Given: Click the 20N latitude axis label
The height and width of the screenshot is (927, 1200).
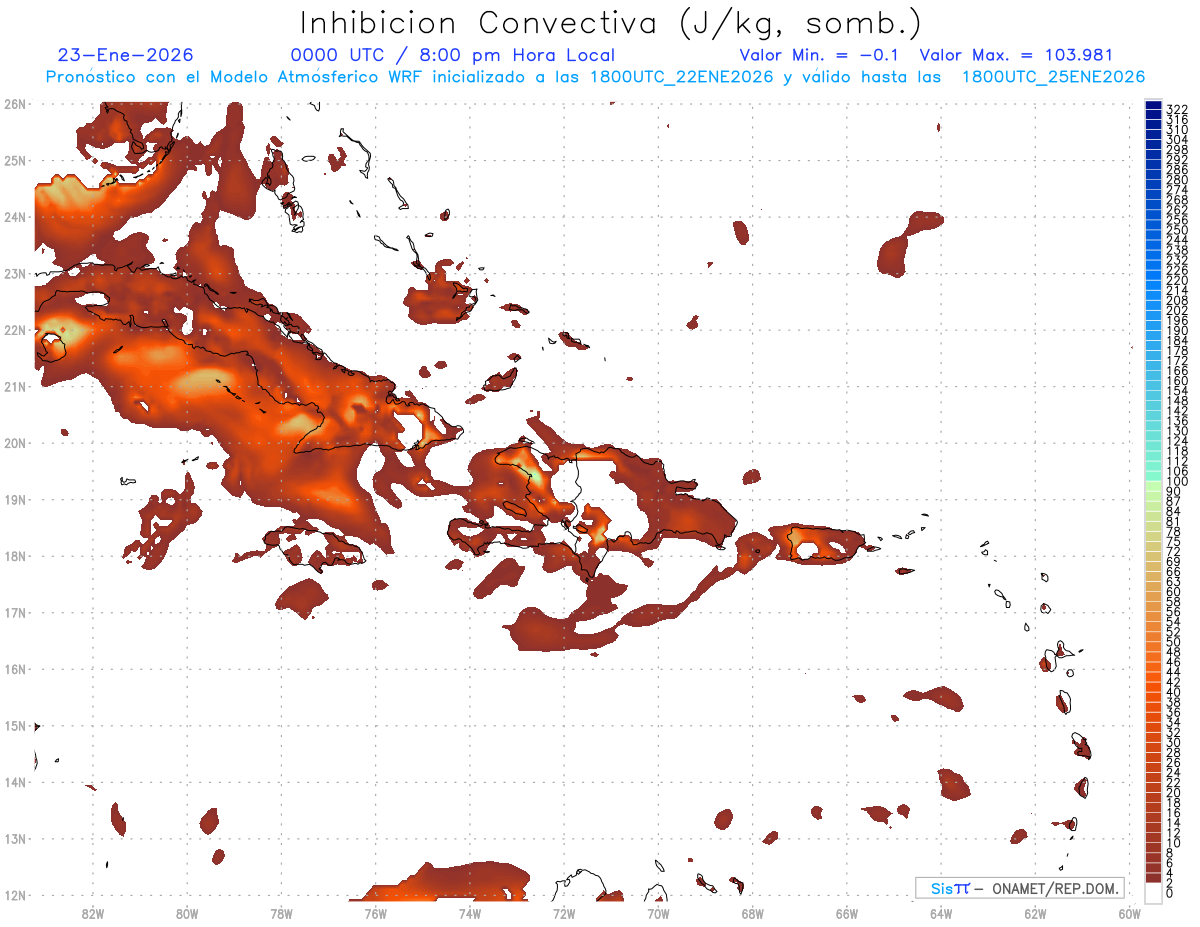Looking at the screenshot, I should point(15,443).
